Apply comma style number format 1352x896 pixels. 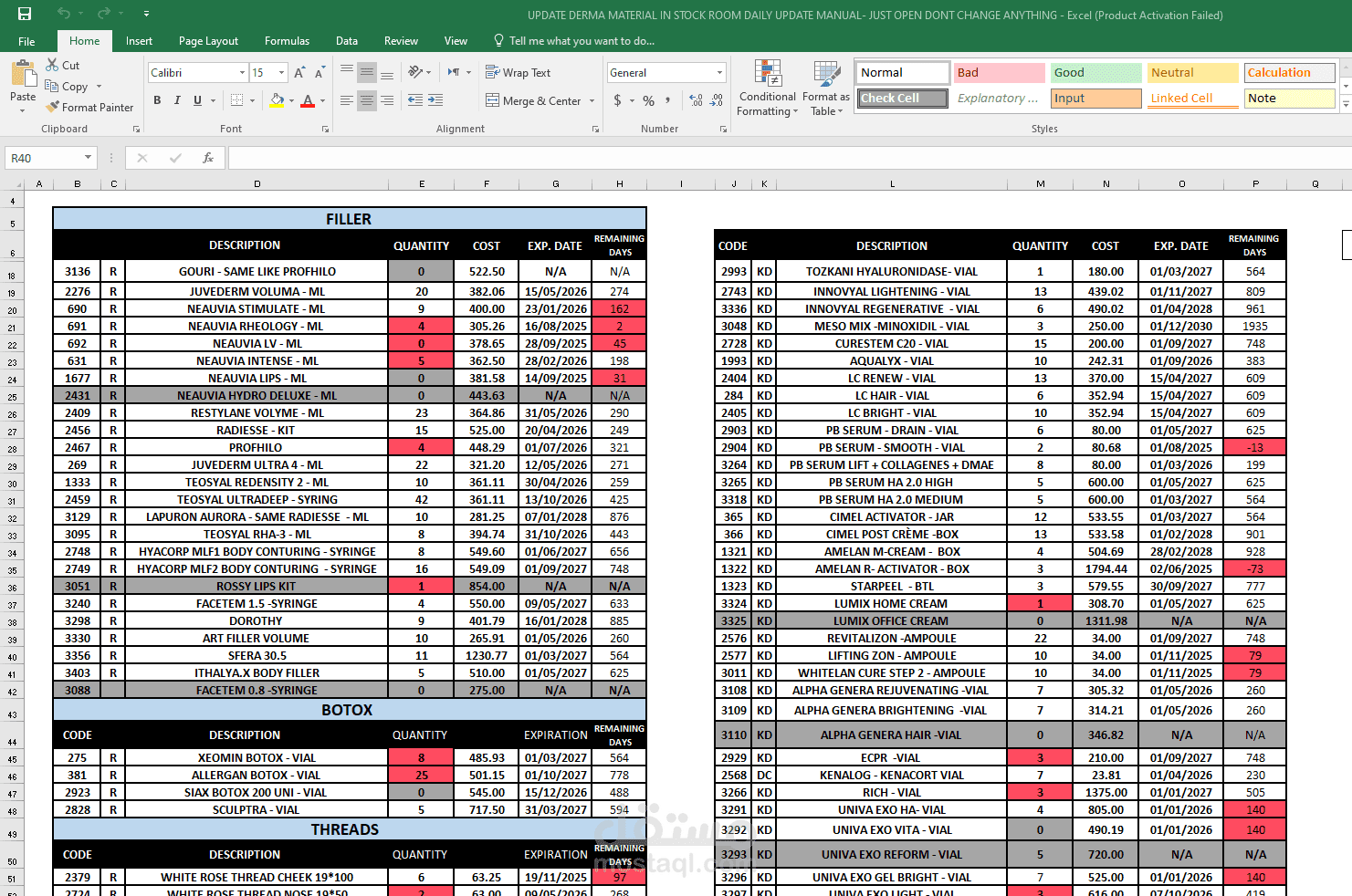pyautogui.click(x=668, y=100)
